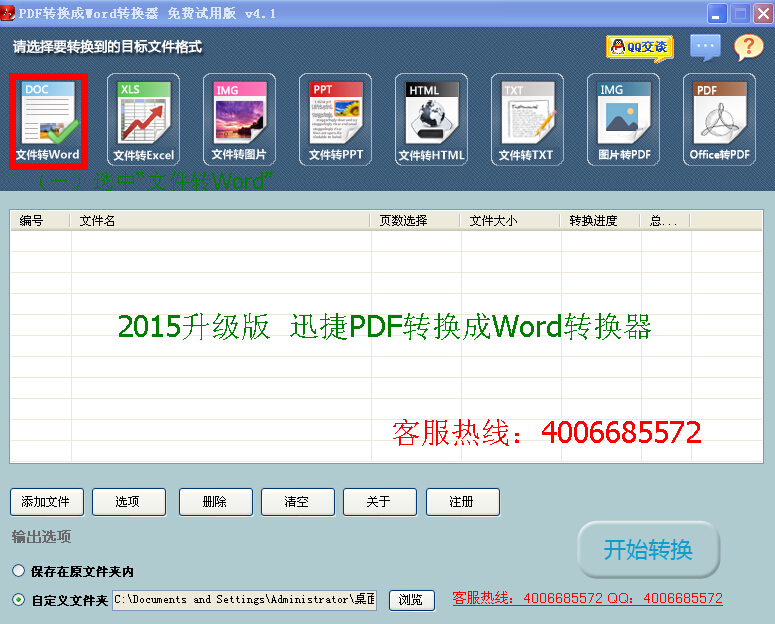The width and height of the screenshot is (775, 624).
Task: Click the output folder path field
Action: pyautogui.click(x=245, y=600)
